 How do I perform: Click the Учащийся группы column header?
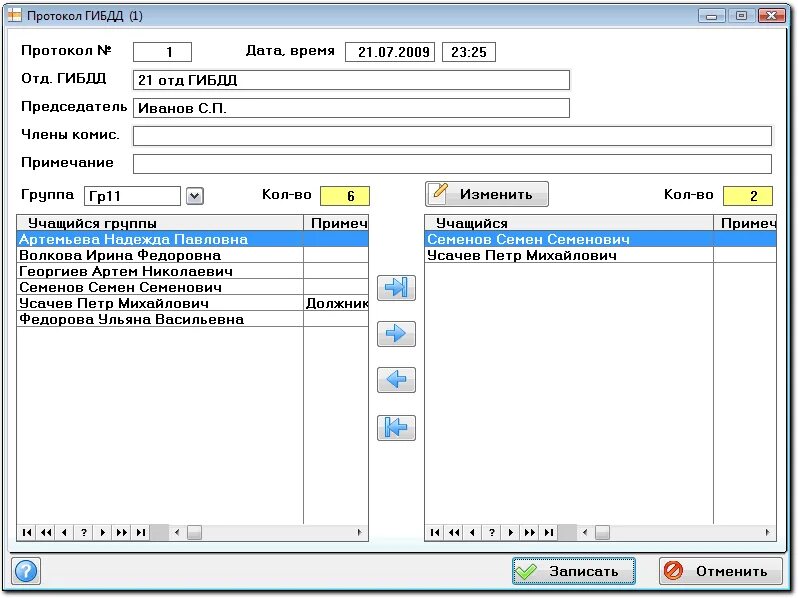(x=160, y=223)
